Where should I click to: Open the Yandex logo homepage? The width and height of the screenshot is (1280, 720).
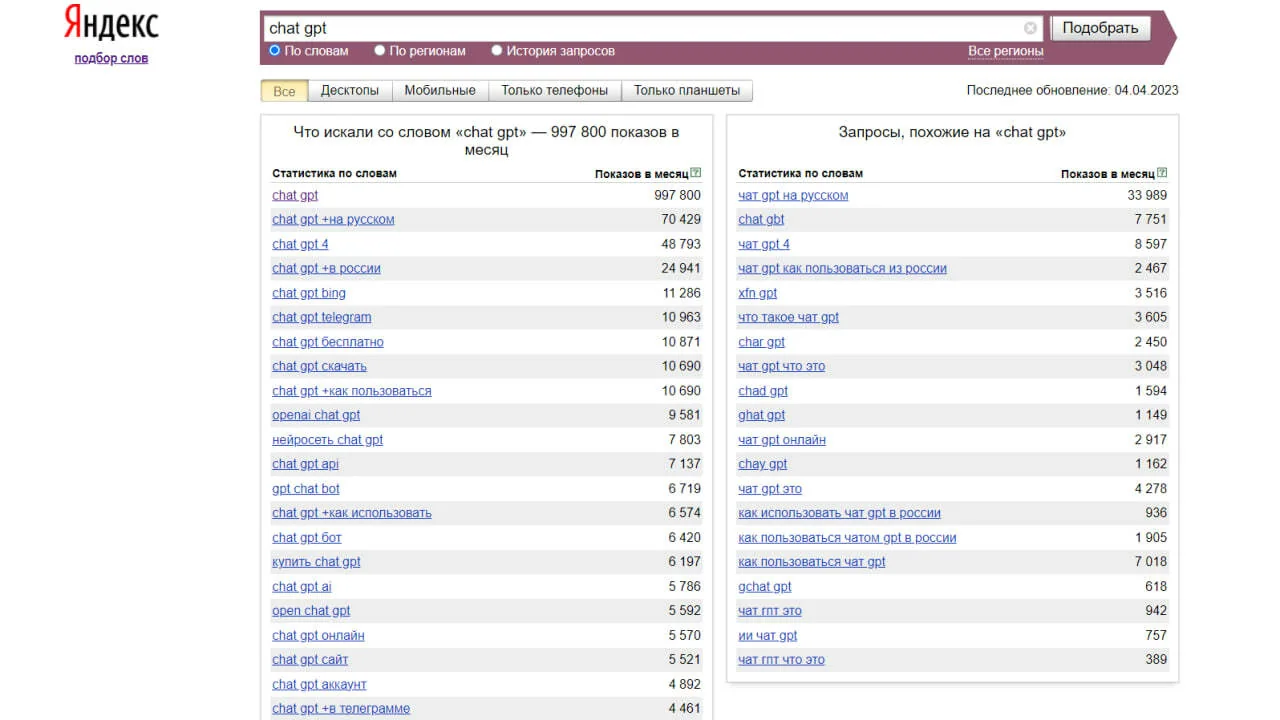point(111,24)
